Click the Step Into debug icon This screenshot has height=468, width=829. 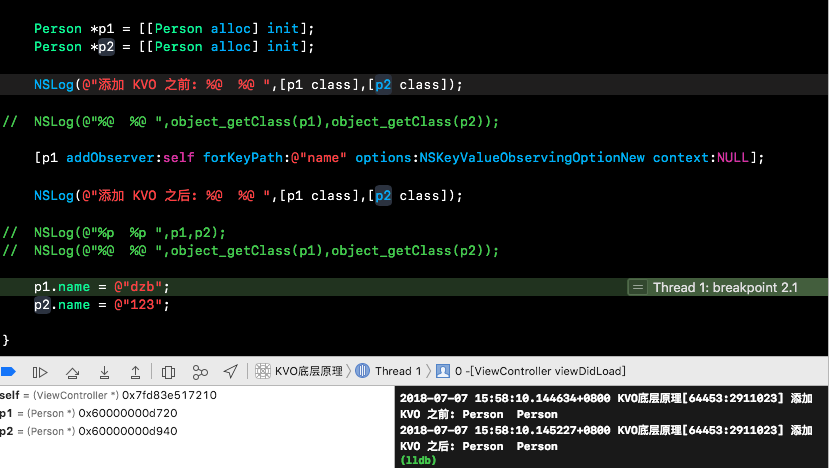(104, 372)
